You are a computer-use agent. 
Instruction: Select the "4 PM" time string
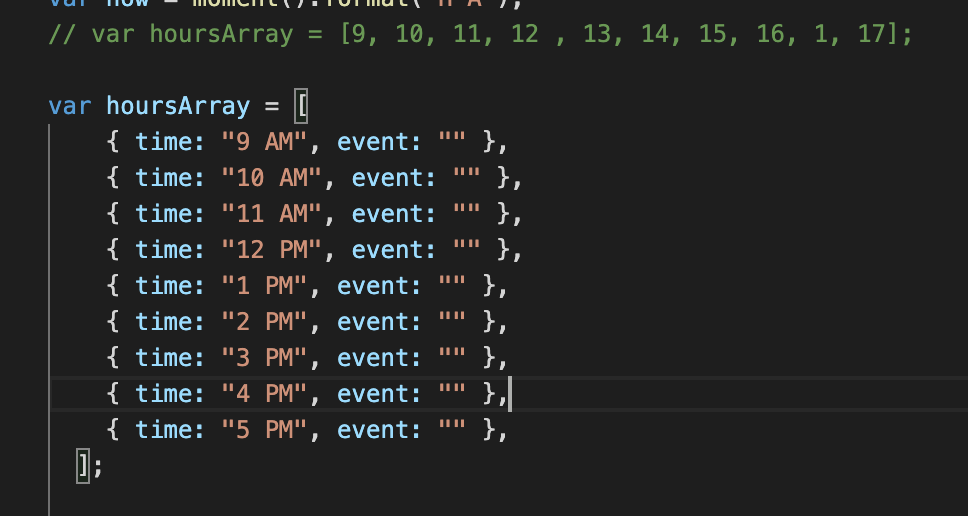[264, 393]
